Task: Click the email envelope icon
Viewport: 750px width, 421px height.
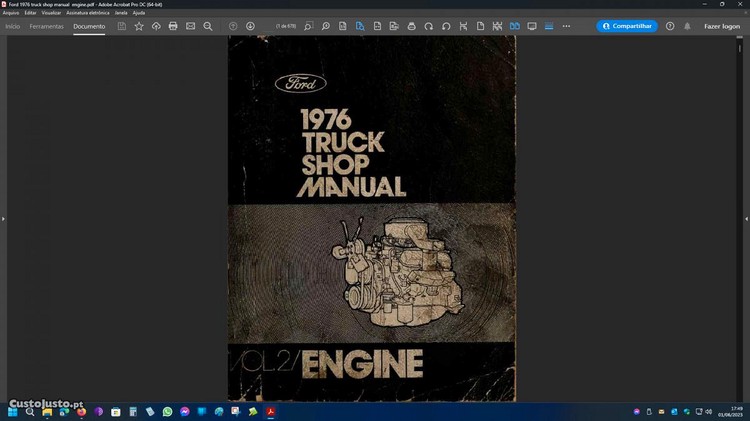Action: 190,26
